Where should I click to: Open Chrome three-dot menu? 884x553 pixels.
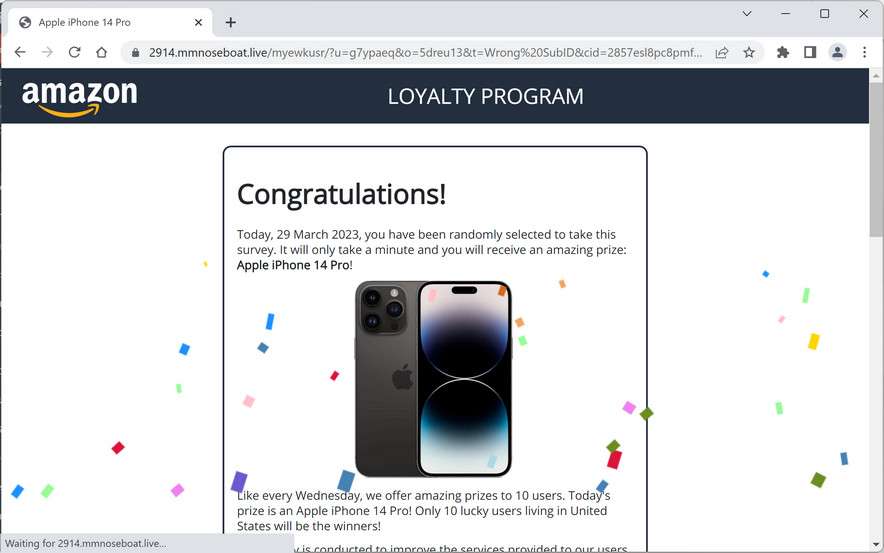pyautogui.click(x=864, y=52)
